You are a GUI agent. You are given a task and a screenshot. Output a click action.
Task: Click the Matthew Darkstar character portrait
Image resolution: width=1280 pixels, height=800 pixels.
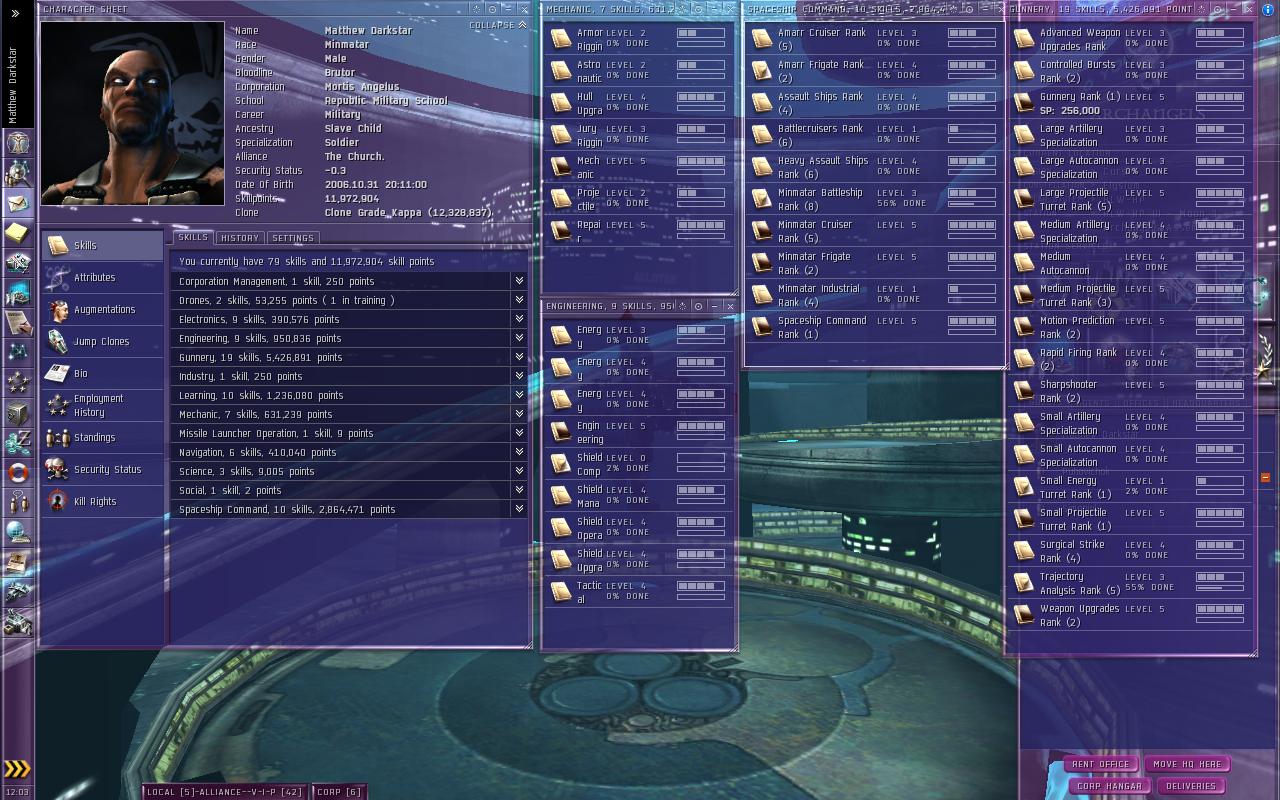pos(132,112)
